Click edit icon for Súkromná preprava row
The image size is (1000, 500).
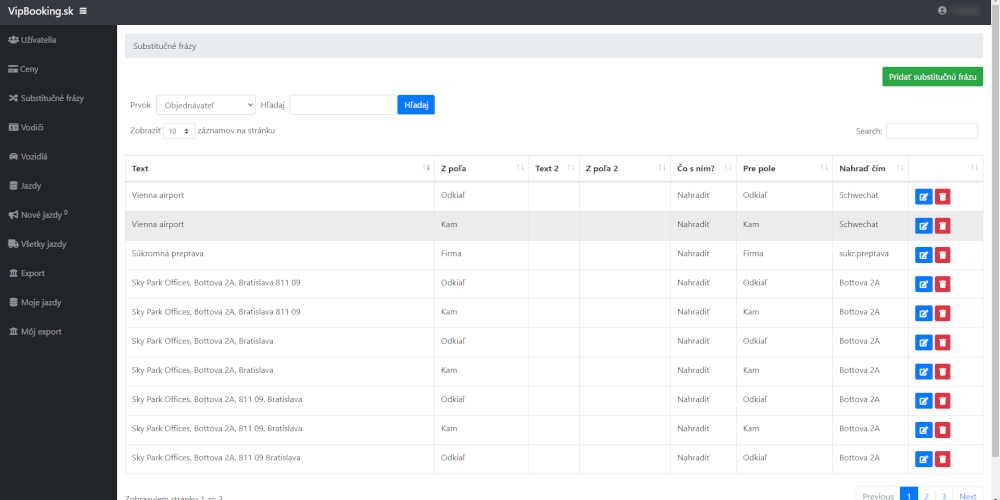coord(923,255)
